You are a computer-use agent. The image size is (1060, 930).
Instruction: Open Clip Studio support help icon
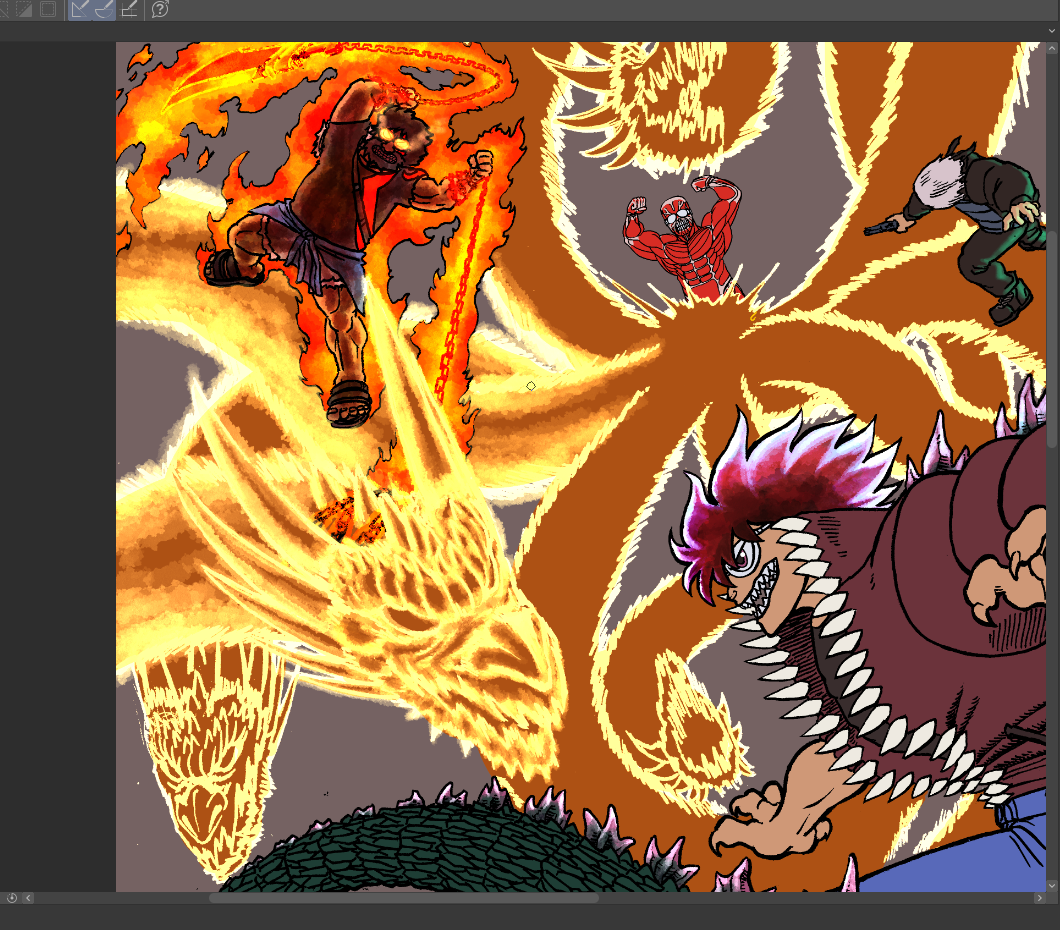160,9
